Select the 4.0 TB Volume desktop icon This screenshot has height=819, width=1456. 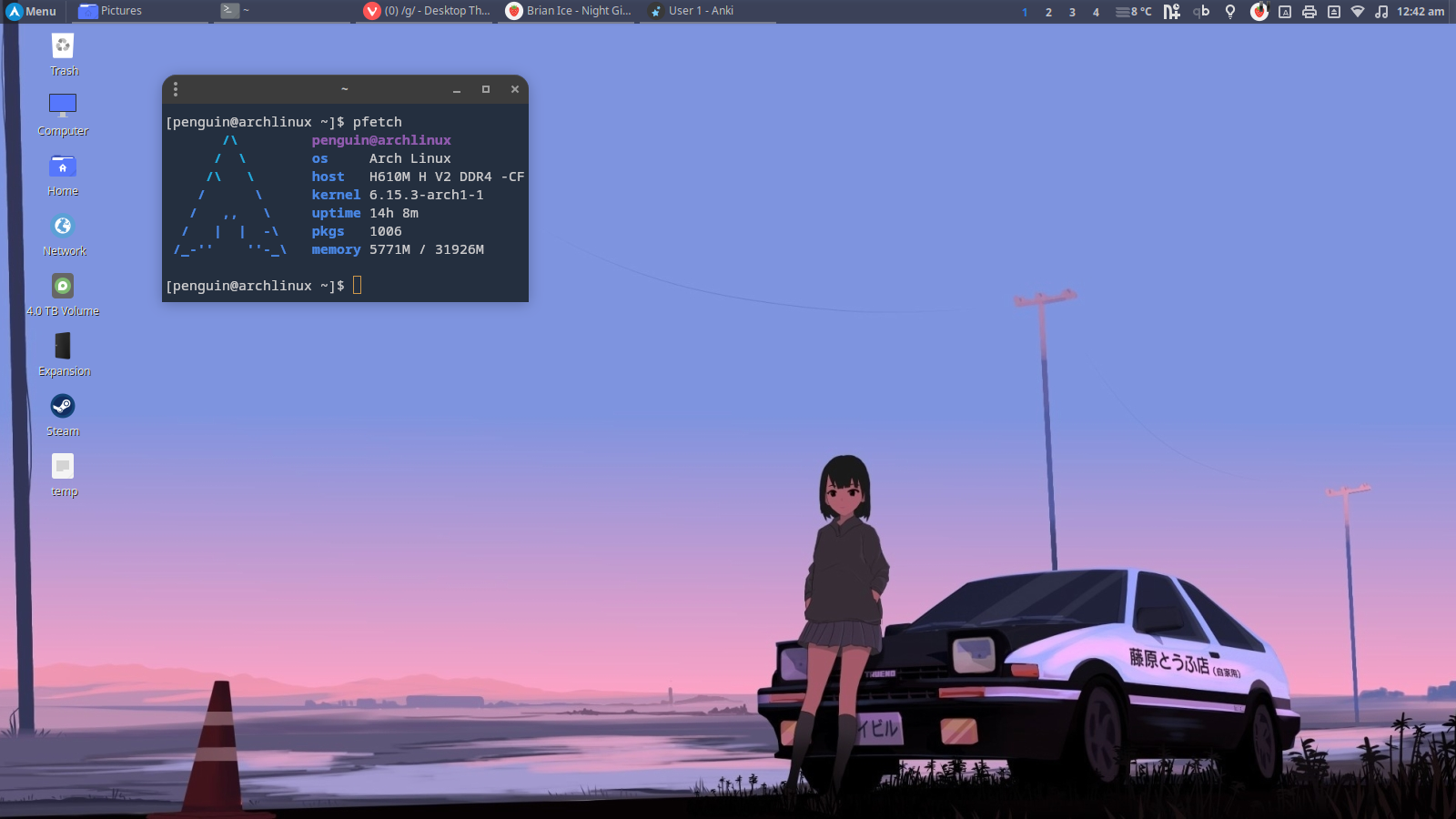click(x=63, y=295)
